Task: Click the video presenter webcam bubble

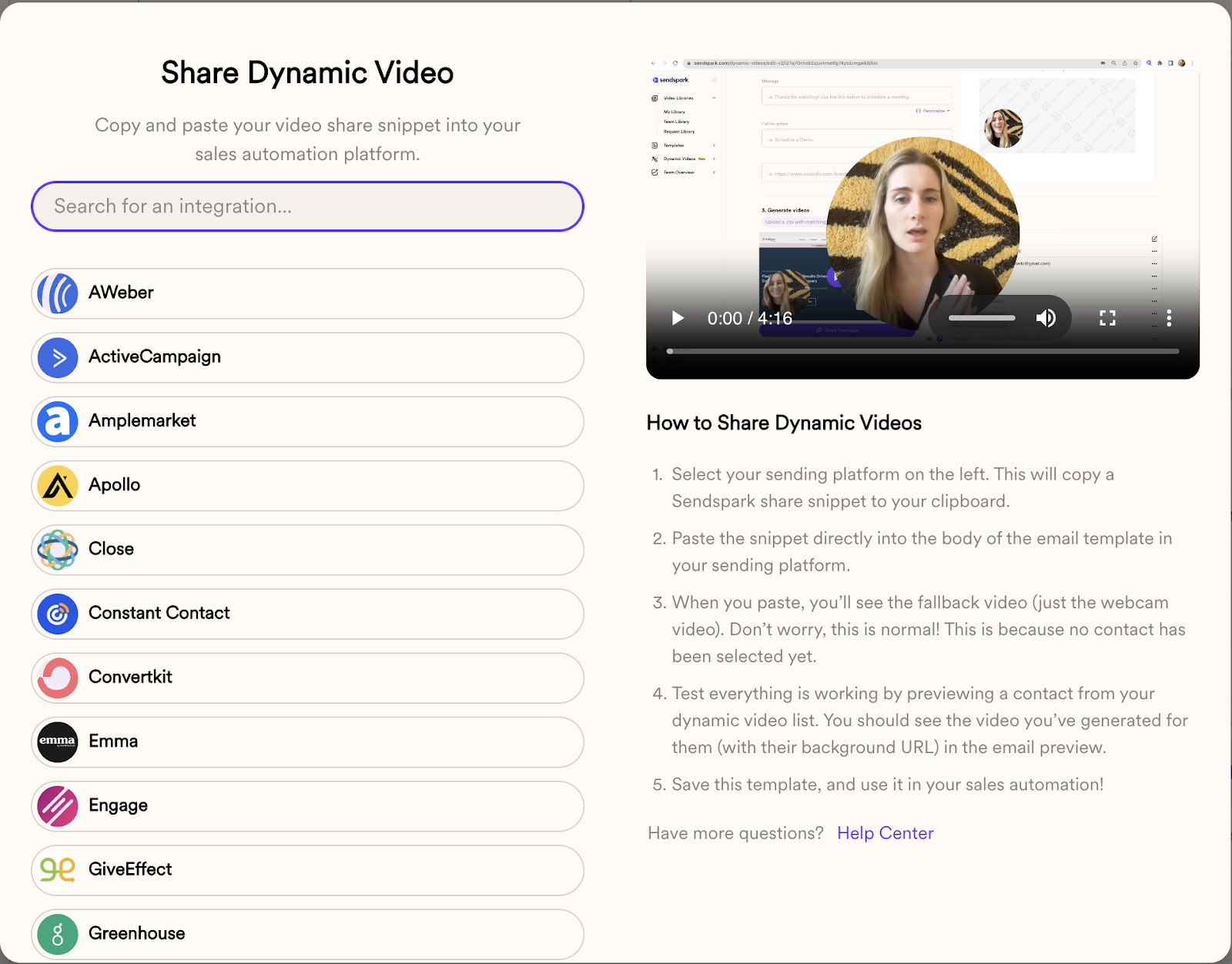Action: pyautogui.click(x=922, y=233)
